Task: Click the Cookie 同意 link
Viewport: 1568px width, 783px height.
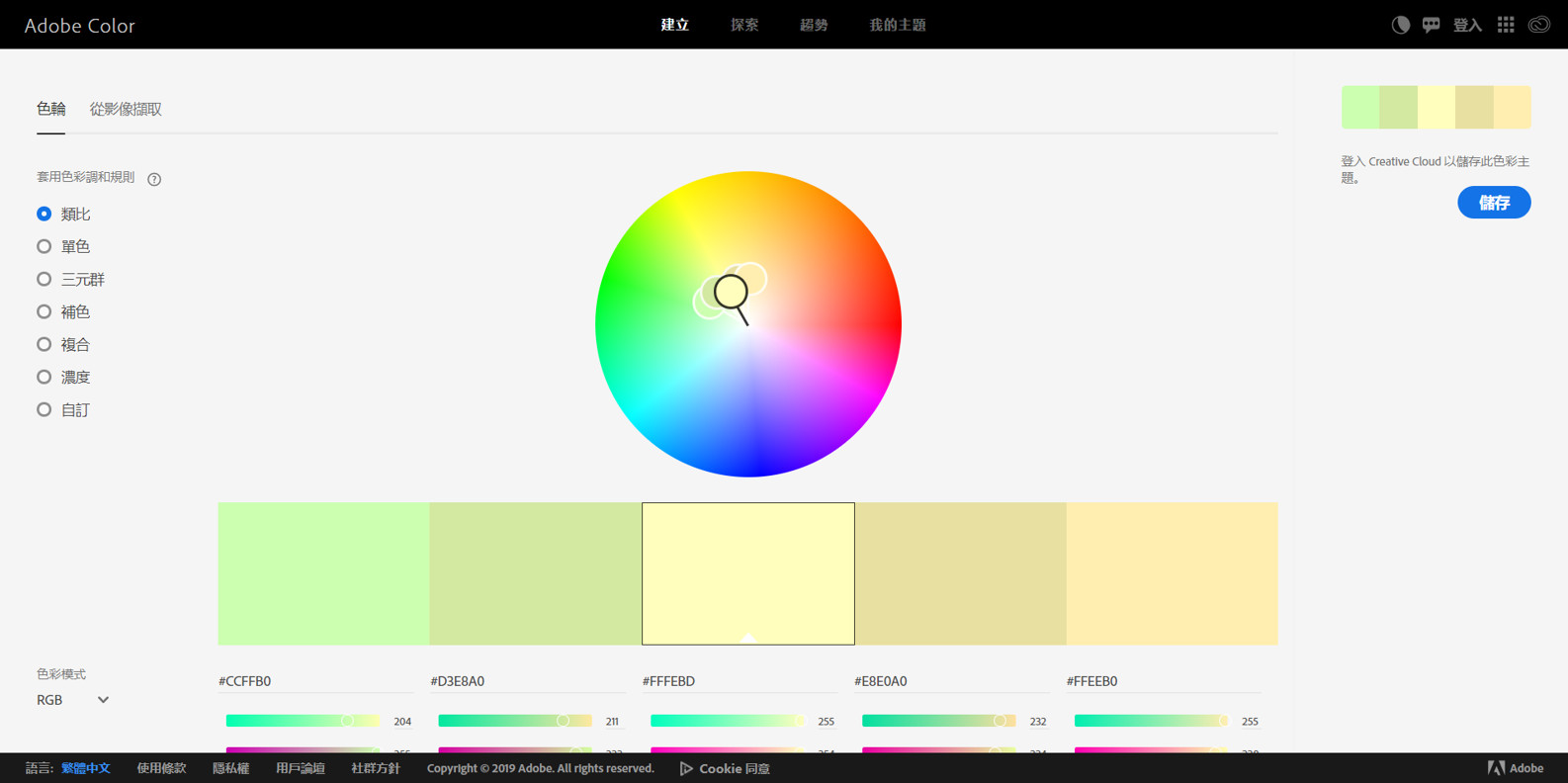Action: pyautogui.click(x=725, y=768)
